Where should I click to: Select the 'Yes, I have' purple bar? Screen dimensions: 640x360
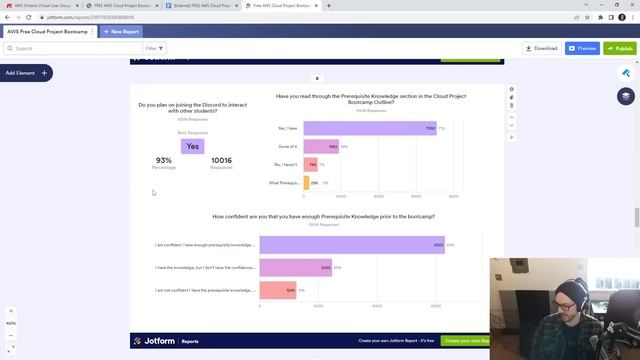point(370,128)
